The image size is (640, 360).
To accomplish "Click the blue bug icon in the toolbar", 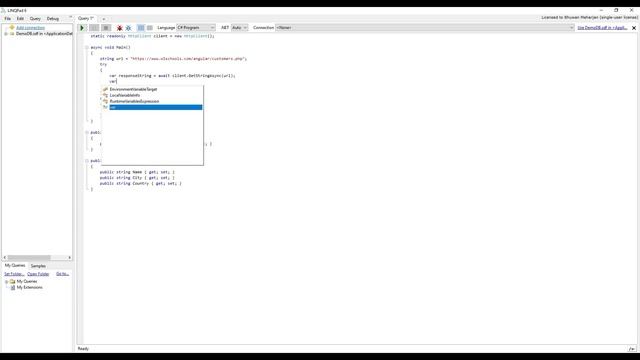I will [128, 28].
